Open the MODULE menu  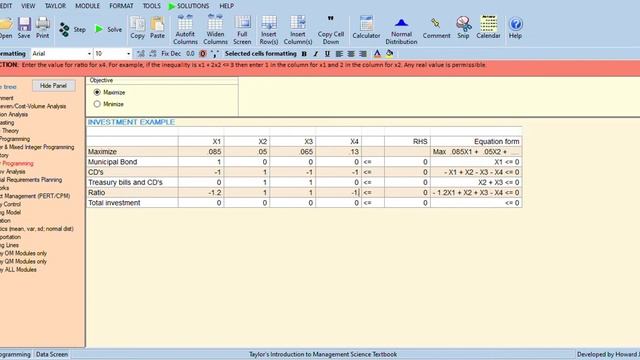[x=87, y=6]
